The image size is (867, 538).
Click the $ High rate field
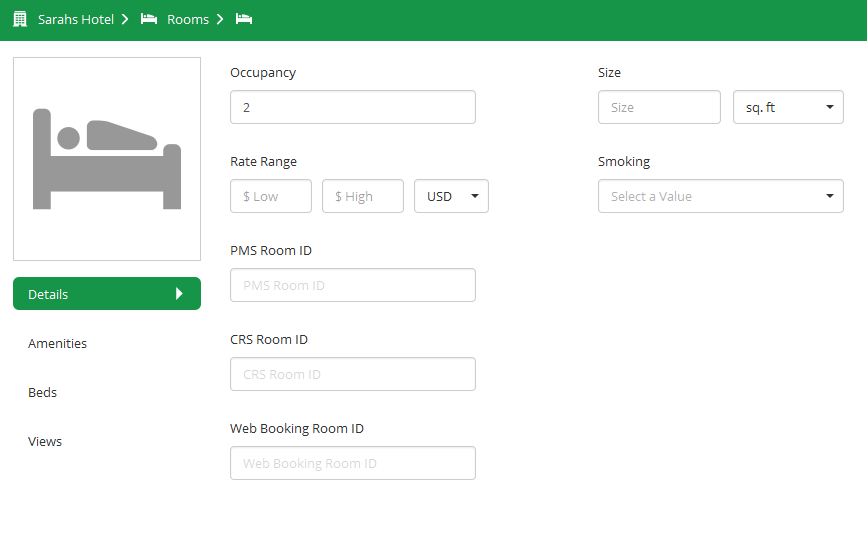(363, 196)
